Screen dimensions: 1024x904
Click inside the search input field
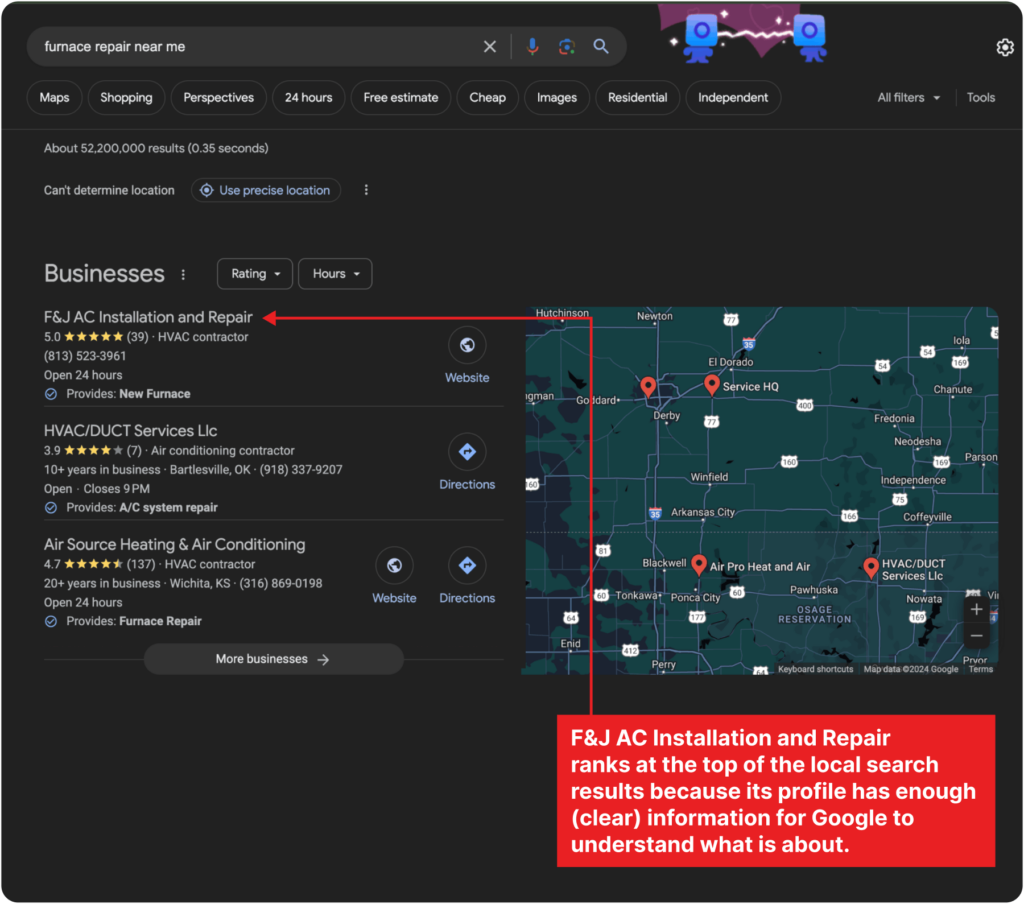pos(250,46)
